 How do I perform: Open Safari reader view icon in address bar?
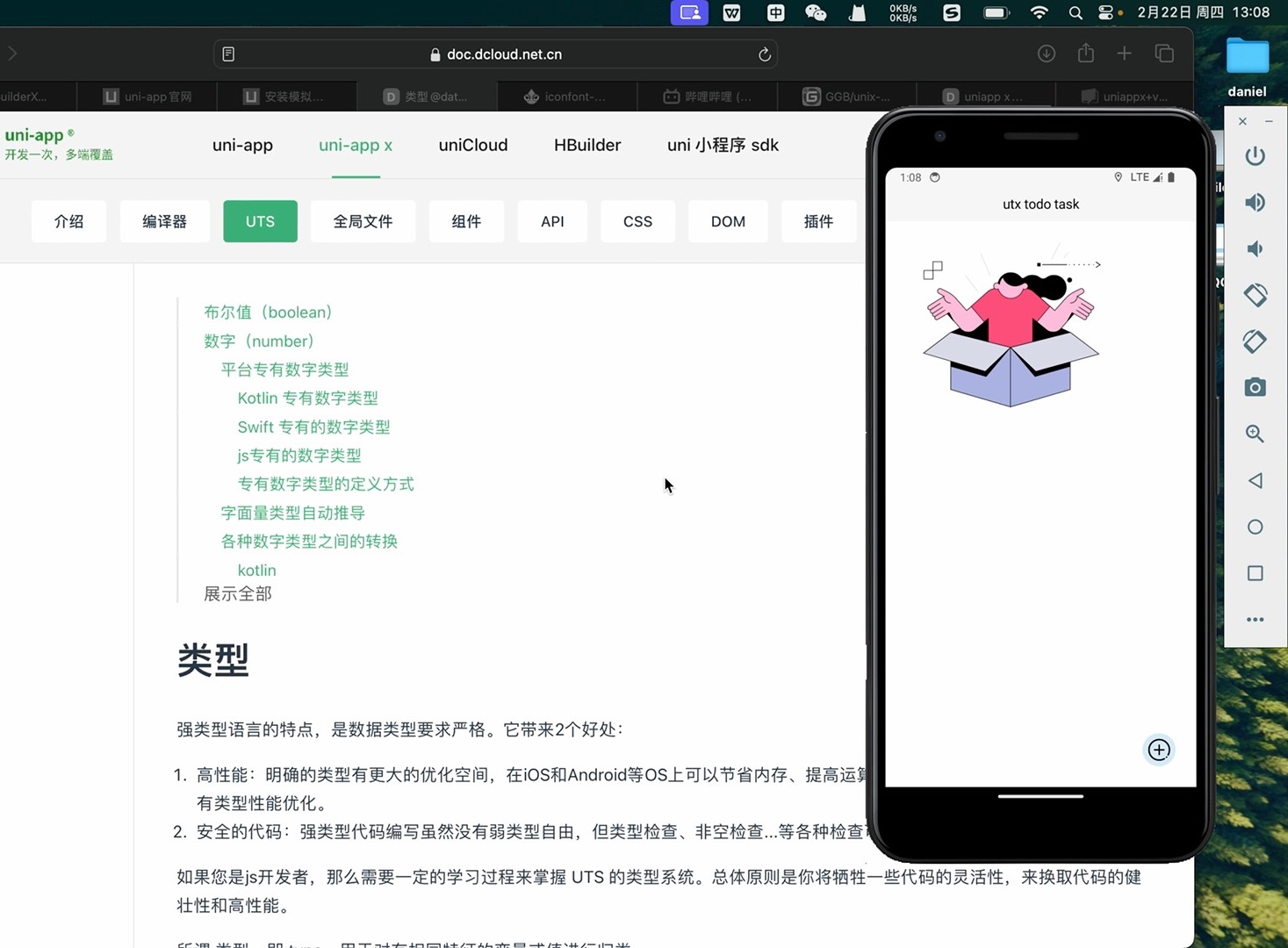pyautogui.click(x=228, y=54)
